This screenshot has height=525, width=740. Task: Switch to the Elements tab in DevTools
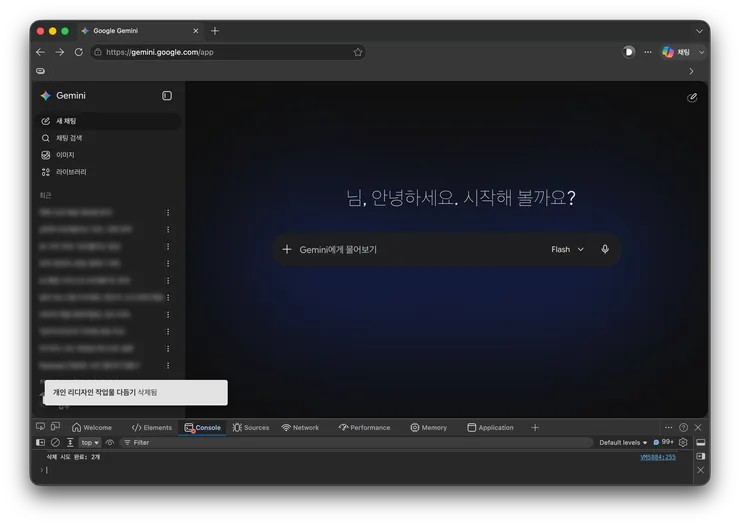[152, 428]
